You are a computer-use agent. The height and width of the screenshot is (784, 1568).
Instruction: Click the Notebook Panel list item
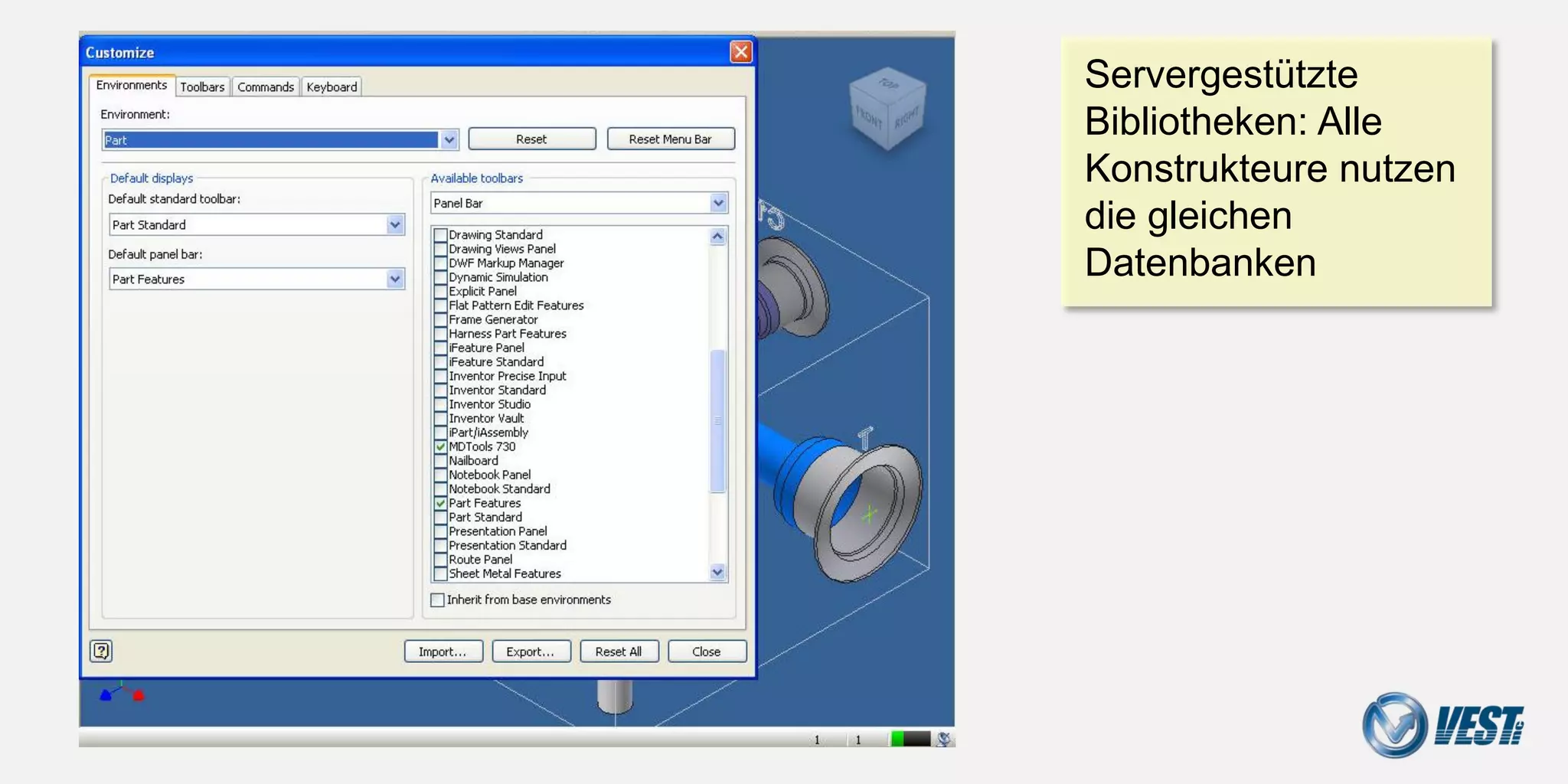pos(490,475)
